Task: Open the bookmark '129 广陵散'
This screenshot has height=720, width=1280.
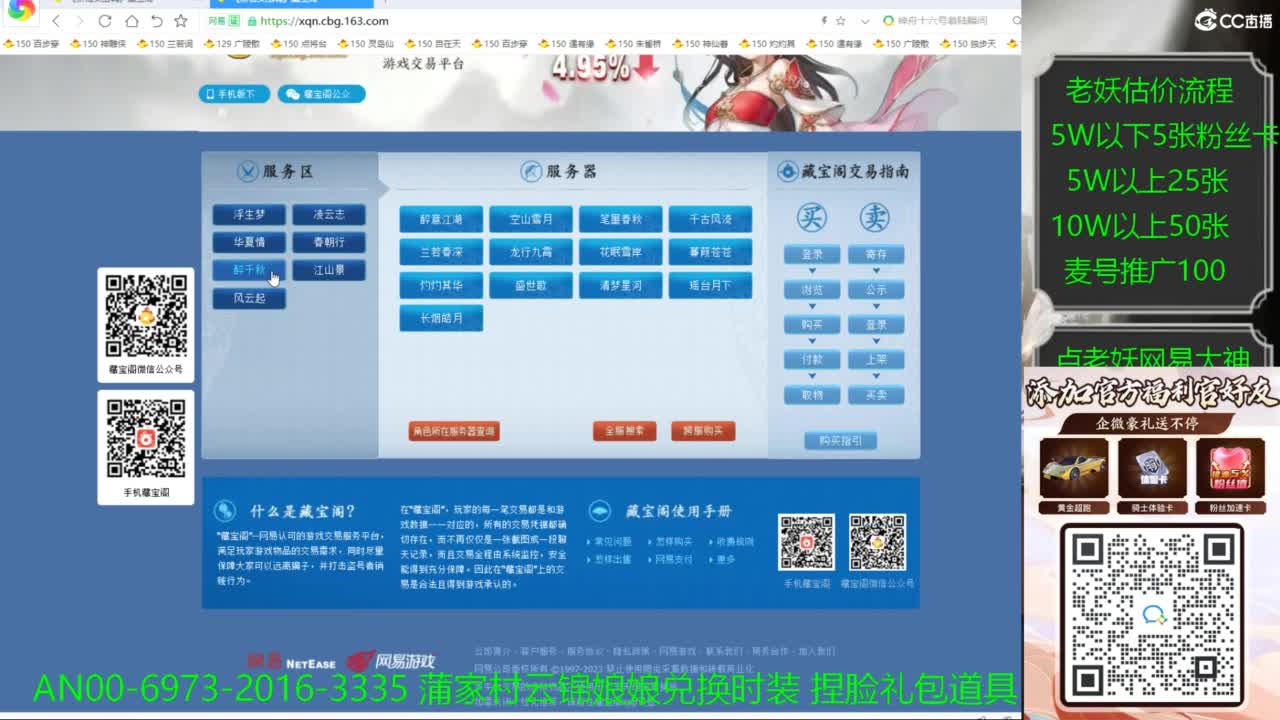Action: [x=232, y=44]
